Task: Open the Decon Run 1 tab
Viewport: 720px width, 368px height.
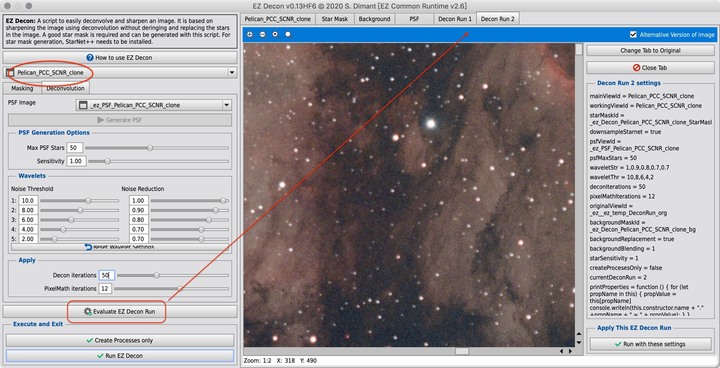Action: [455, 19]
